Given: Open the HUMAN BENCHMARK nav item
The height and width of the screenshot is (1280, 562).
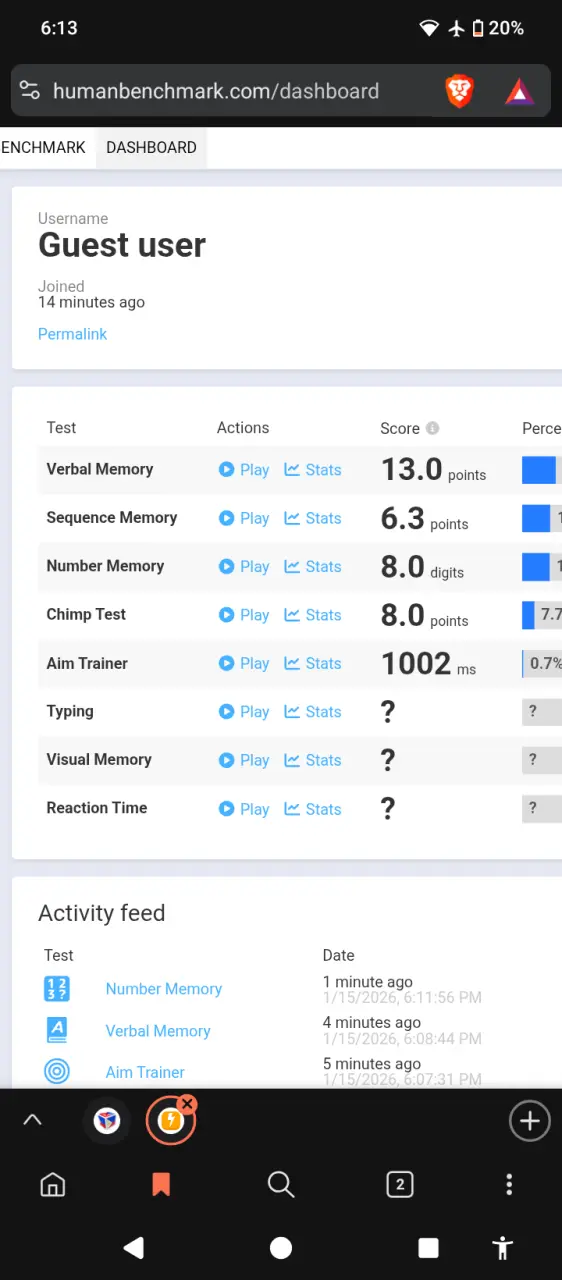Looking at the screenshot, I should pos(43,147).
